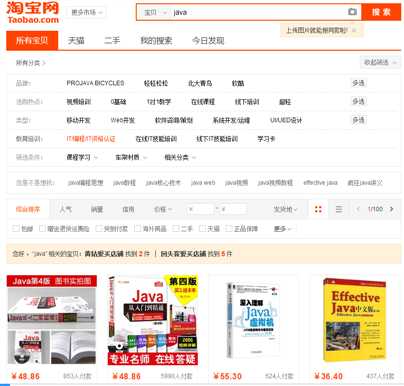Filter by brand 北大青鸟
The width and height of the screenshot is (404, 386).
pos(200,83)
